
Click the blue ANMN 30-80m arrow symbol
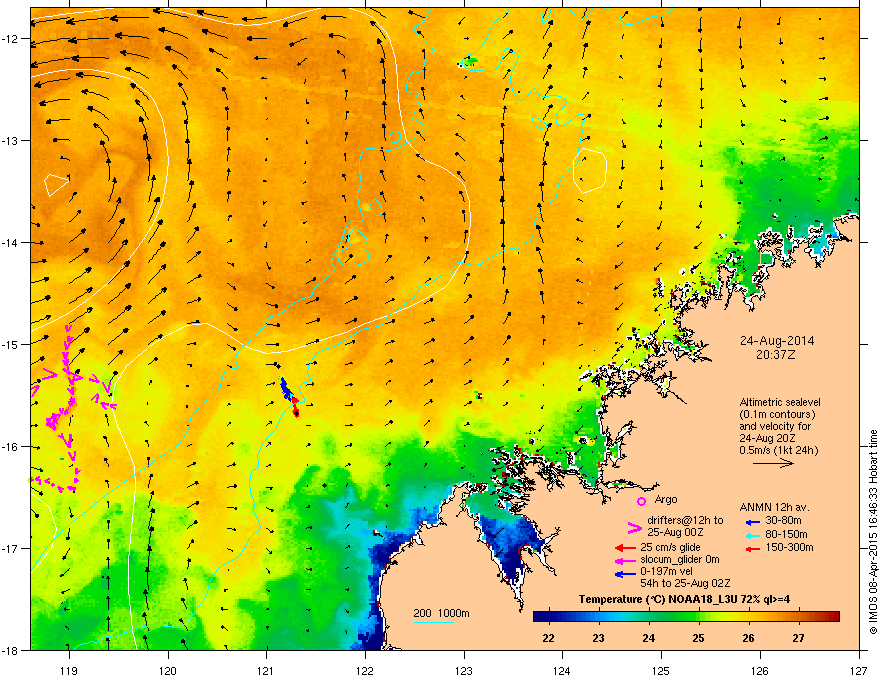coord(753,522)
